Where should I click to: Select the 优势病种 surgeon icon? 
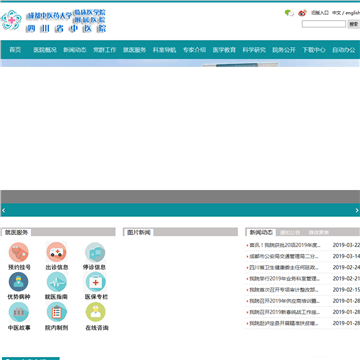point(19,282)
